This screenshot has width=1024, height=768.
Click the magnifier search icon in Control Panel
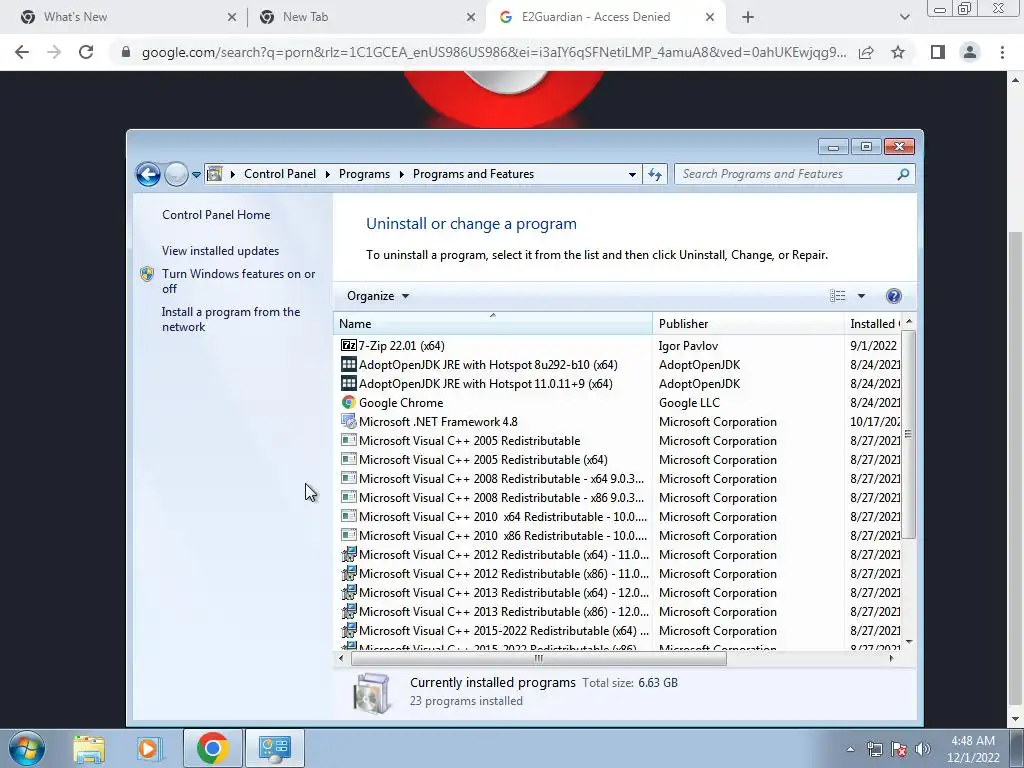point(903,174)
